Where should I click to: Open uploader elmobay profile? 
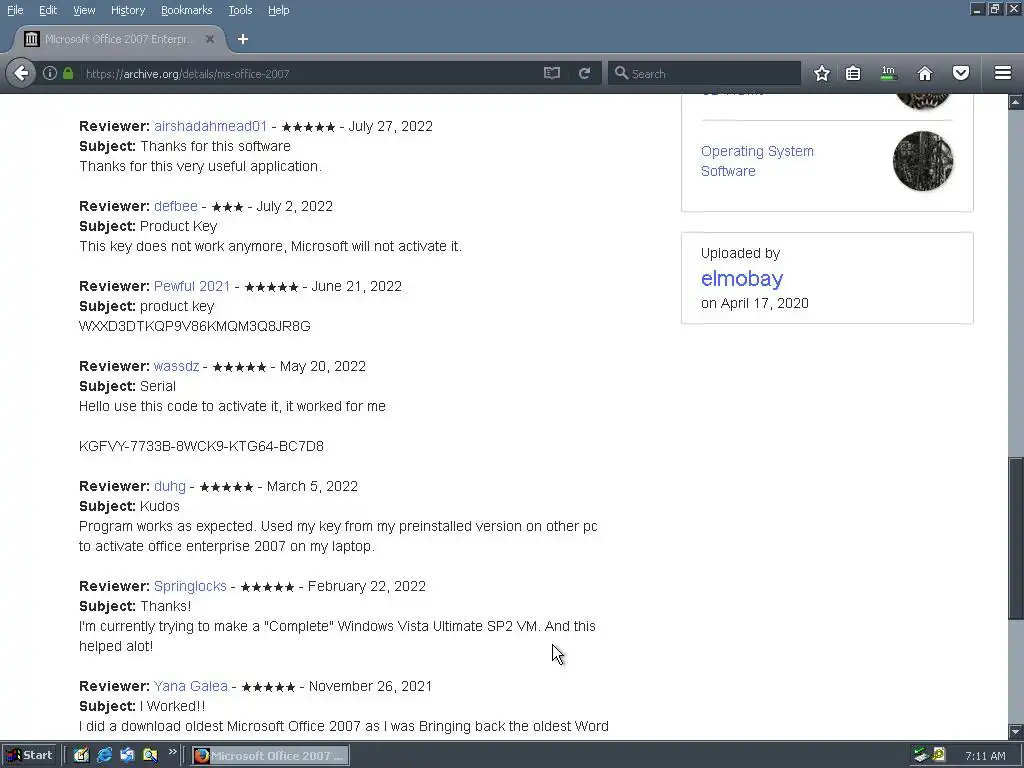coord(742,278)
